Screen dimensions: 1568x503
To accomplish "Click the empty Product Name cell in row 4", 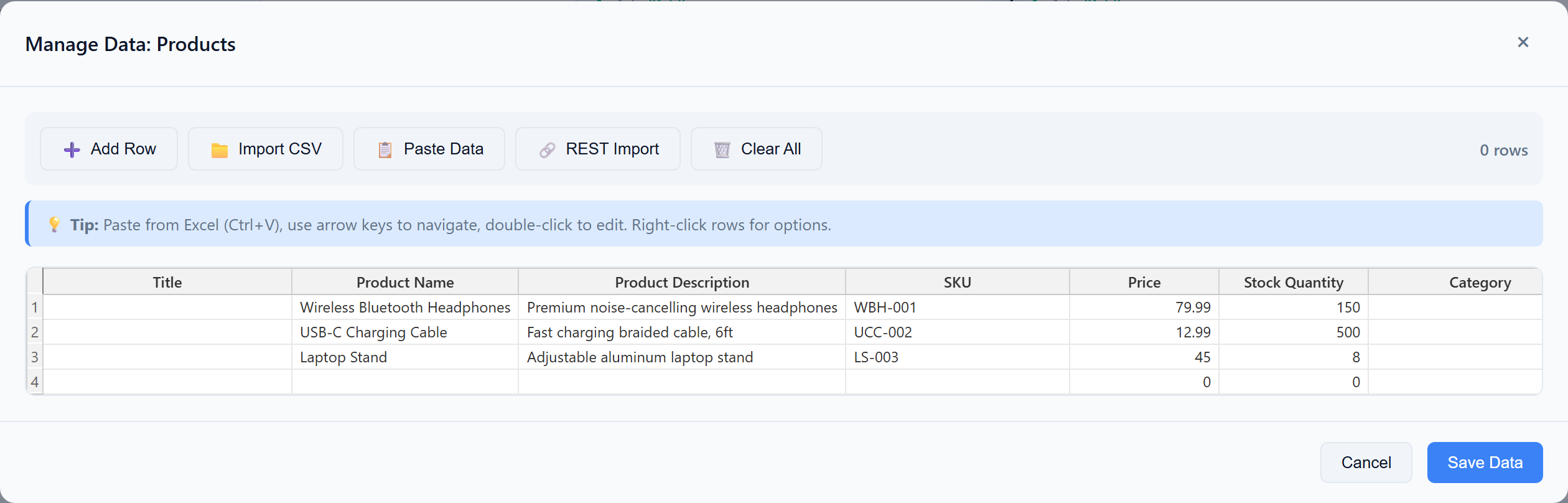I will click(405, 382).
